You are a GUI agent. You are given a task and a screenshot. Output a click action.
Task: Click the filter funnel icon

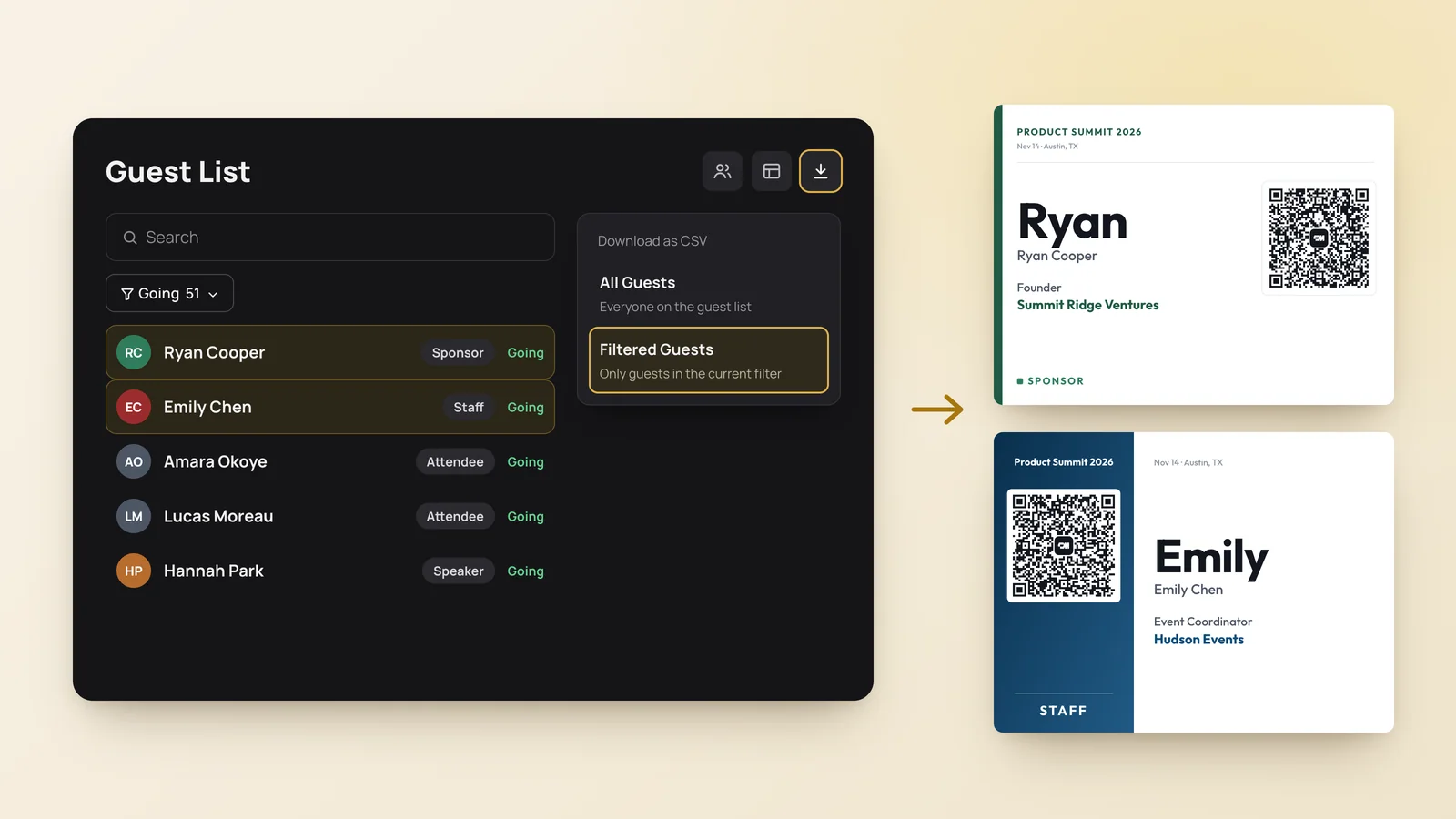127,294
